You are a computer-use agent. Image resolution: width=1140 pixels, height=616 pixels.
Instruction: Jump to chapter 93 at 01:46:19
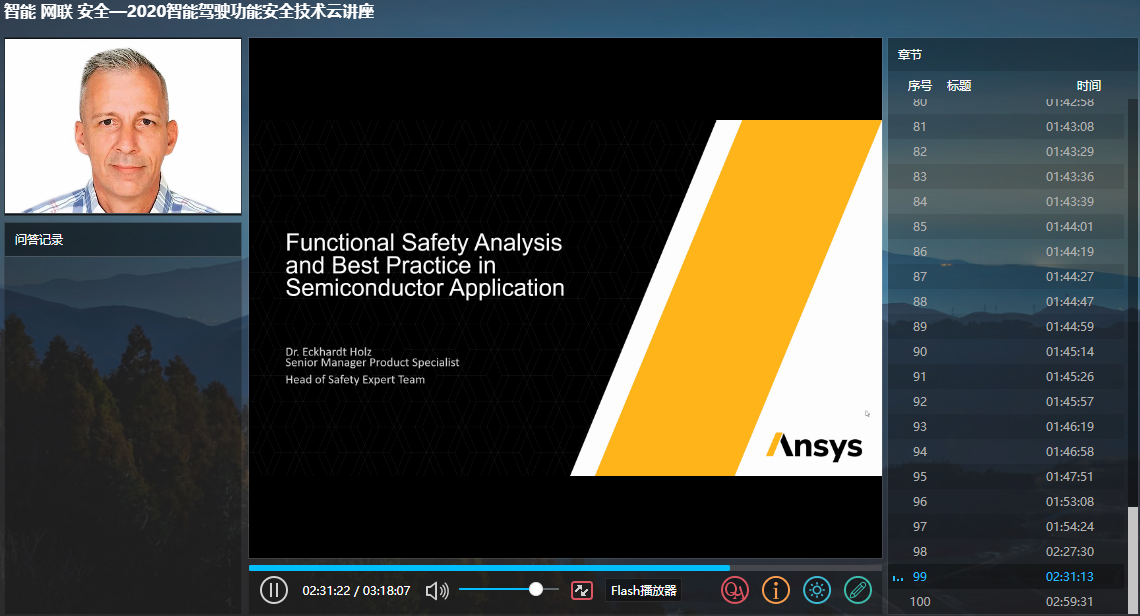[x=1007, y=426]
